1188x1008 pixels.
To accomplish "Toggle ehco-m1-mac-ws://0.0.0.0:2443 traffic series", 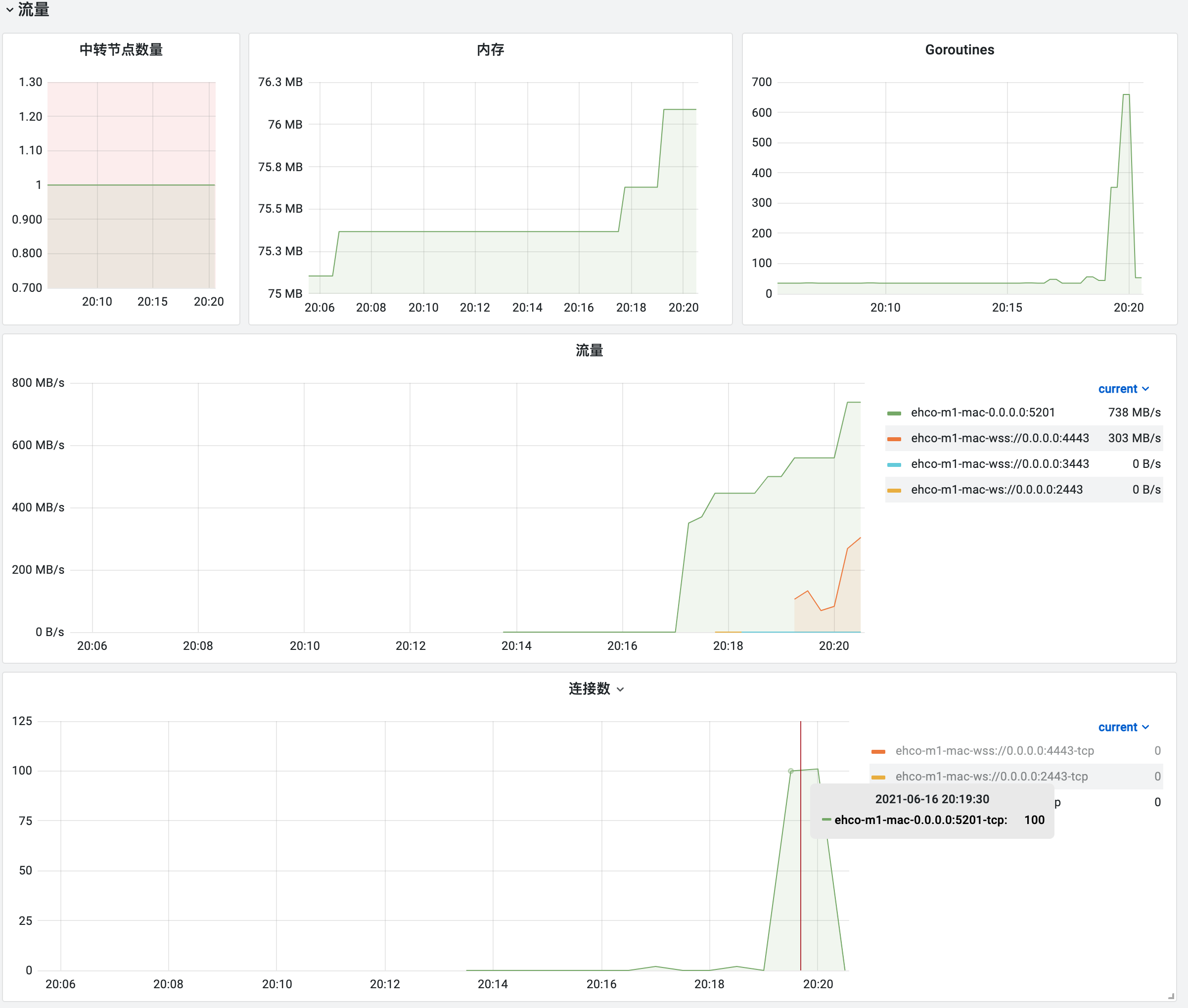I will (996, 490).
